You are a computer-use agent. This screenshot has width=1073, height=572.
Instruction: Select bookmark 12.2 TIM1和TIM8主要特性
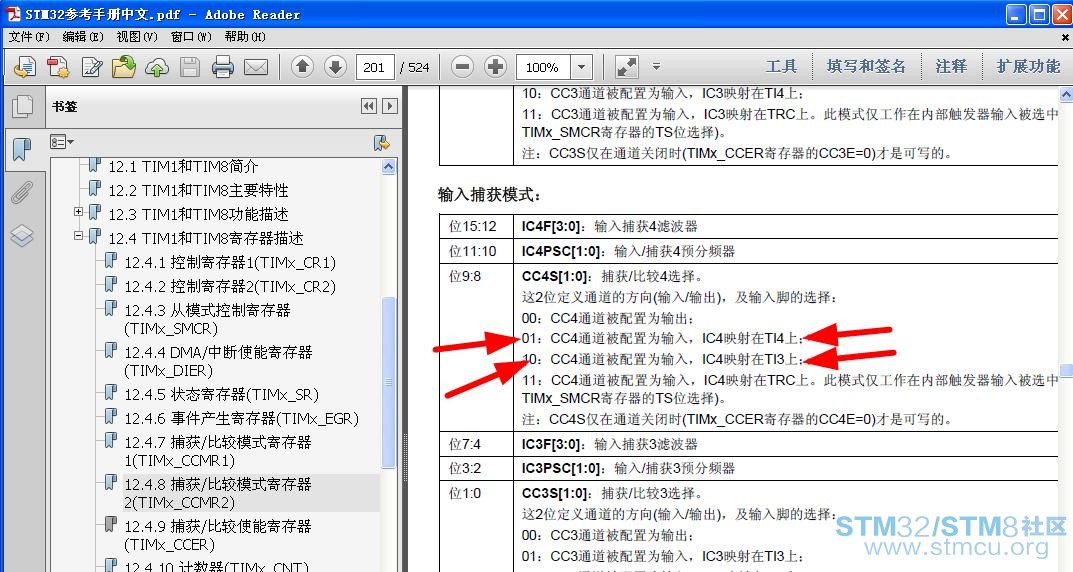198,190
